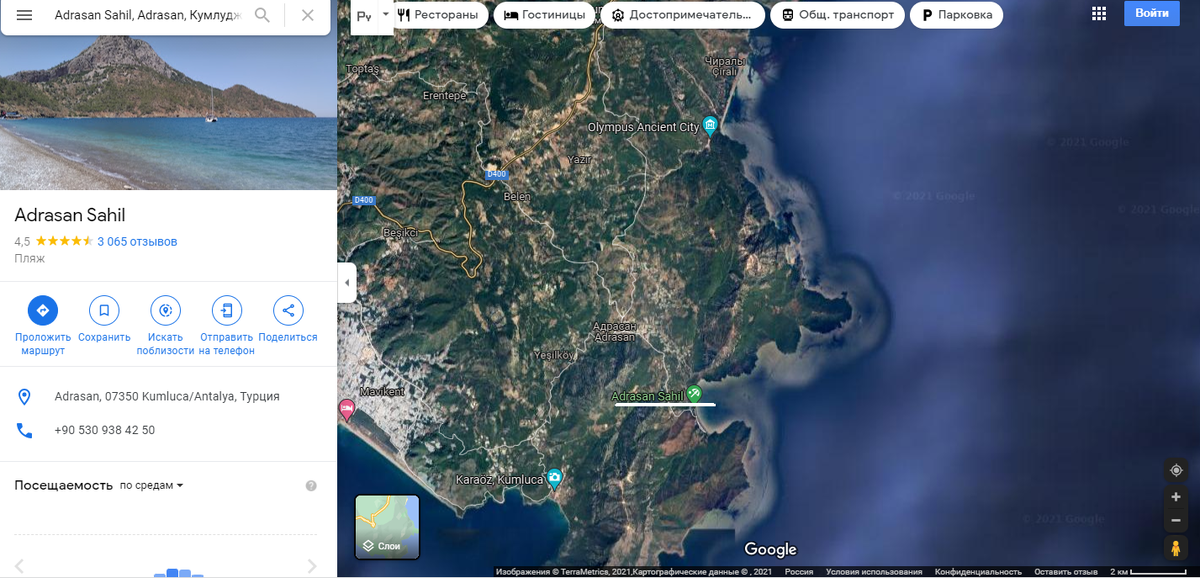
Task: Zoom in with the plus button
Action: coord(1176,497)
